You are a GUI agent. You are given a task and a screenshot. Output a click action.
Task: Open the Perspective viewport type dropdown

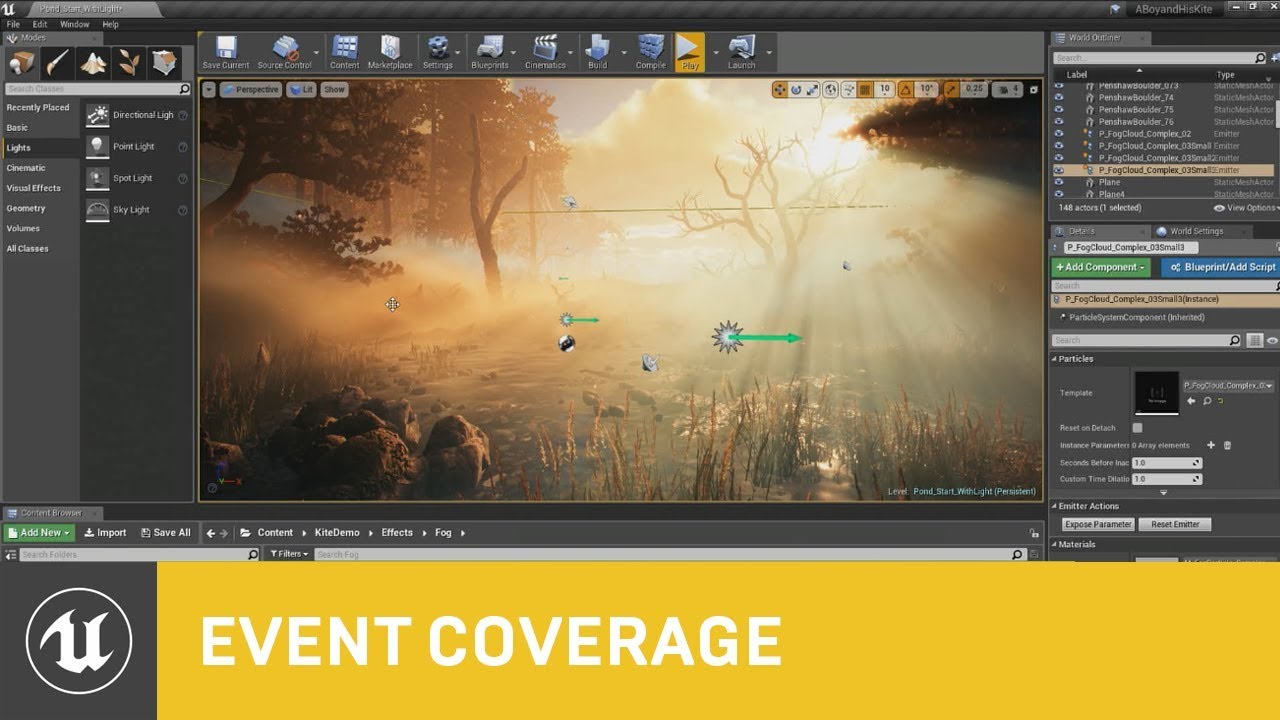click(250, 90)
